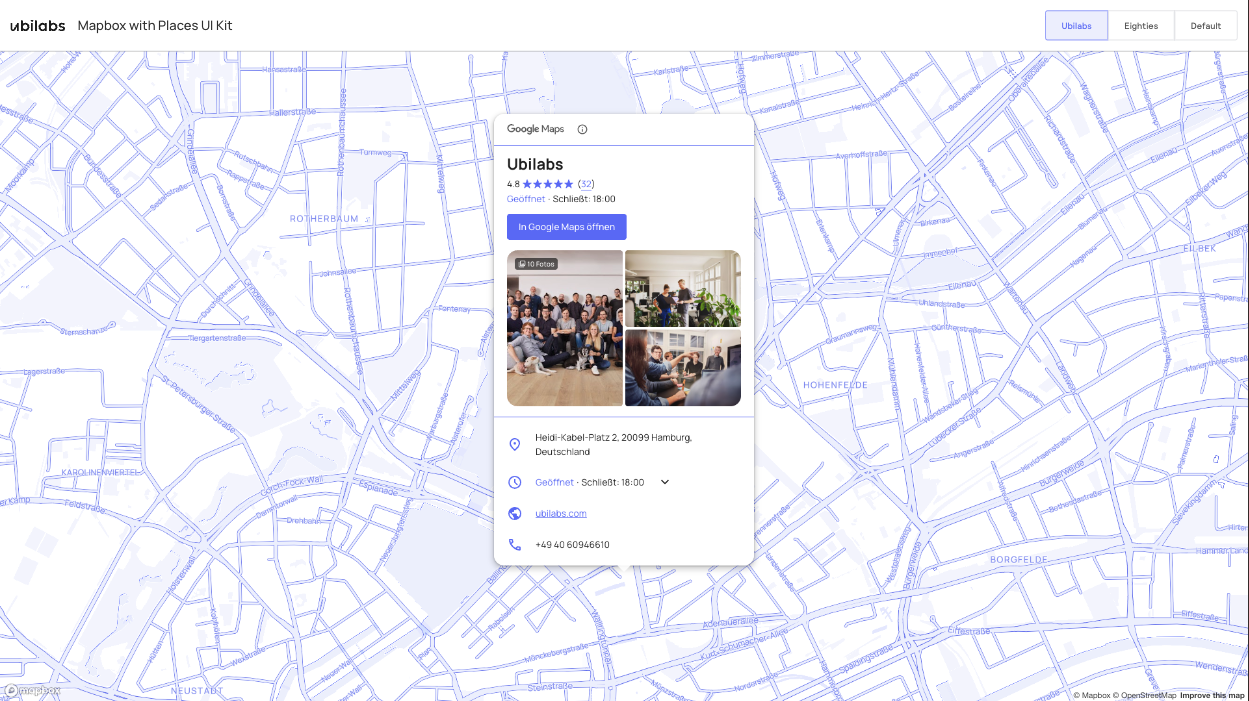Image resolution: width=1249 pixels, height=701 pixels.
Task: Open the 32 reviews link
Action: point(585,184)
